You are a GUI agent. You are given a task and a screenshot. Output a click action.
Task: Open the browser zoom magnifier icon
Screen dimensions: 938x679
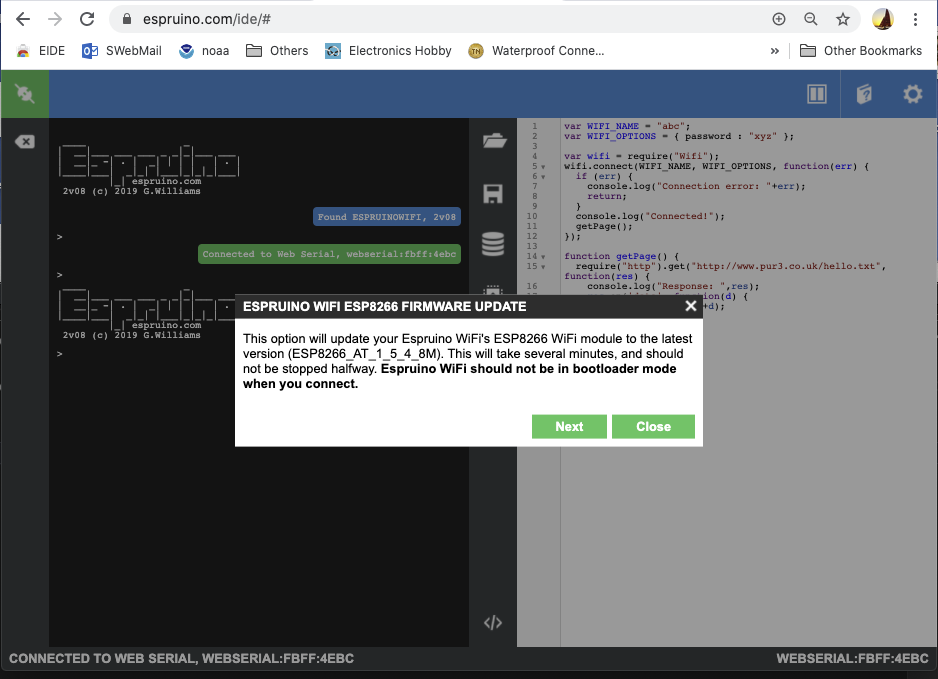coord(811,19)
